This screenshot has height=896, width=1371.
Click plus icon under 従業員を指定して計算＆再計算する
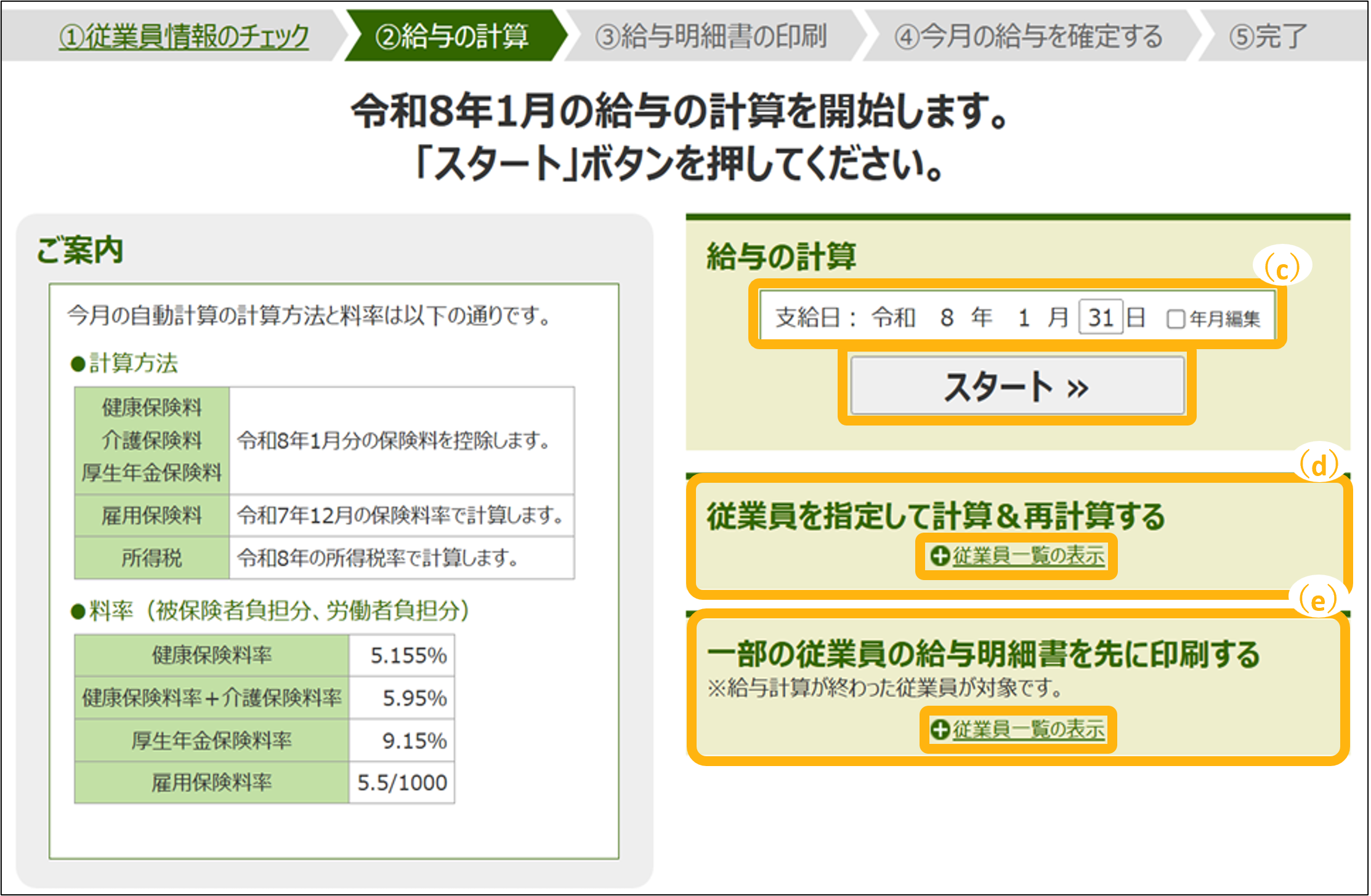[x=940, y=556]
